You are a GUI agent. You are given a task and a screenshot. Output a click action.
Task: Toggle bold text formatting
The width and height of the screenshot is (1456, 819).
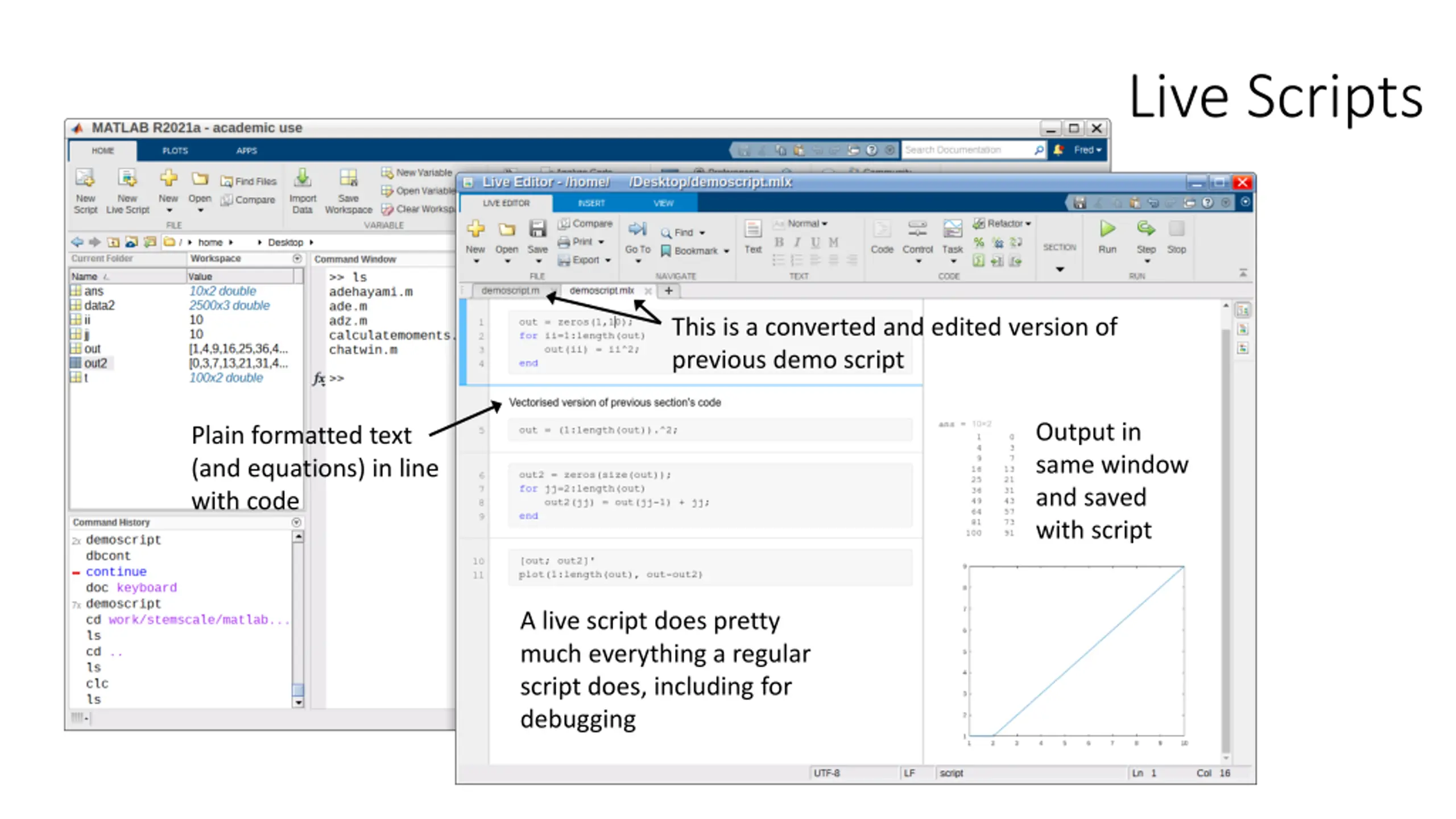point(779,242)
